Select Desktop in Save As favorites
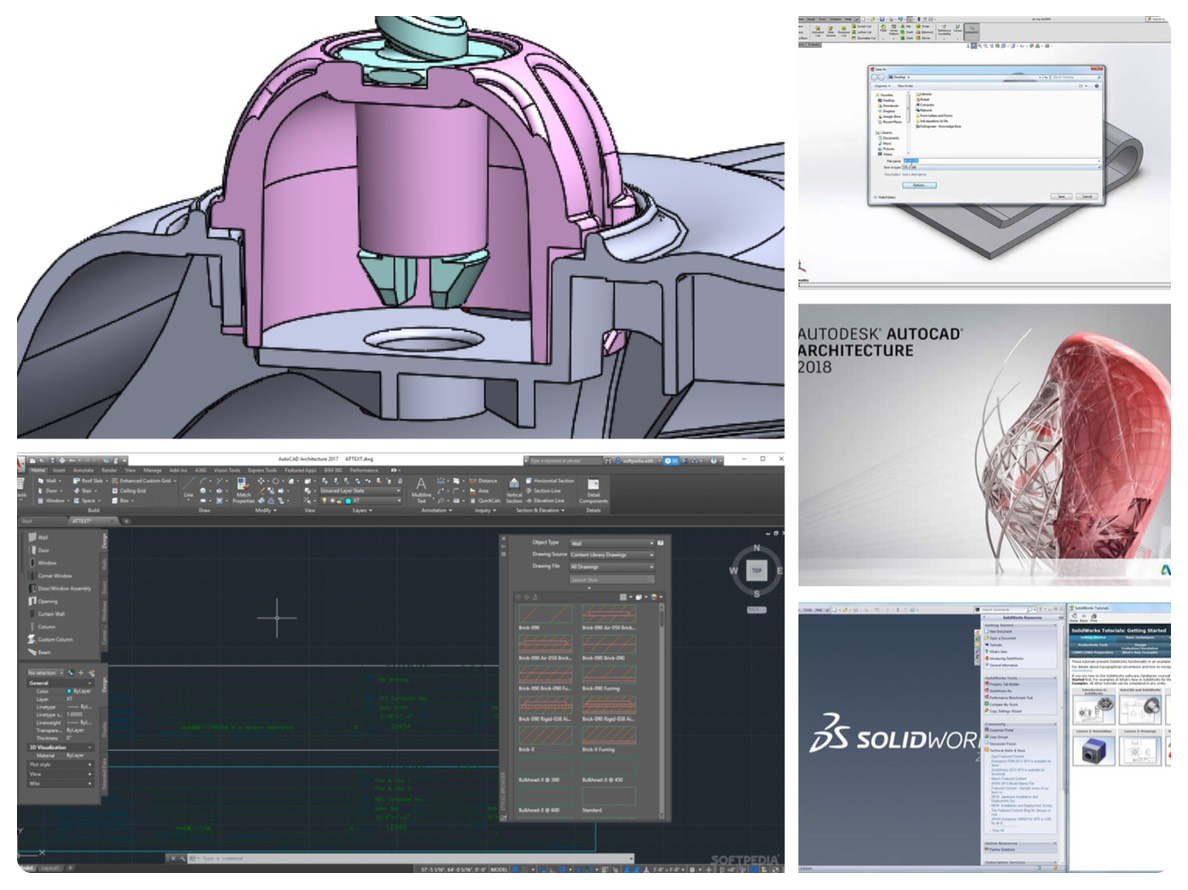 (x=888, y=100)
